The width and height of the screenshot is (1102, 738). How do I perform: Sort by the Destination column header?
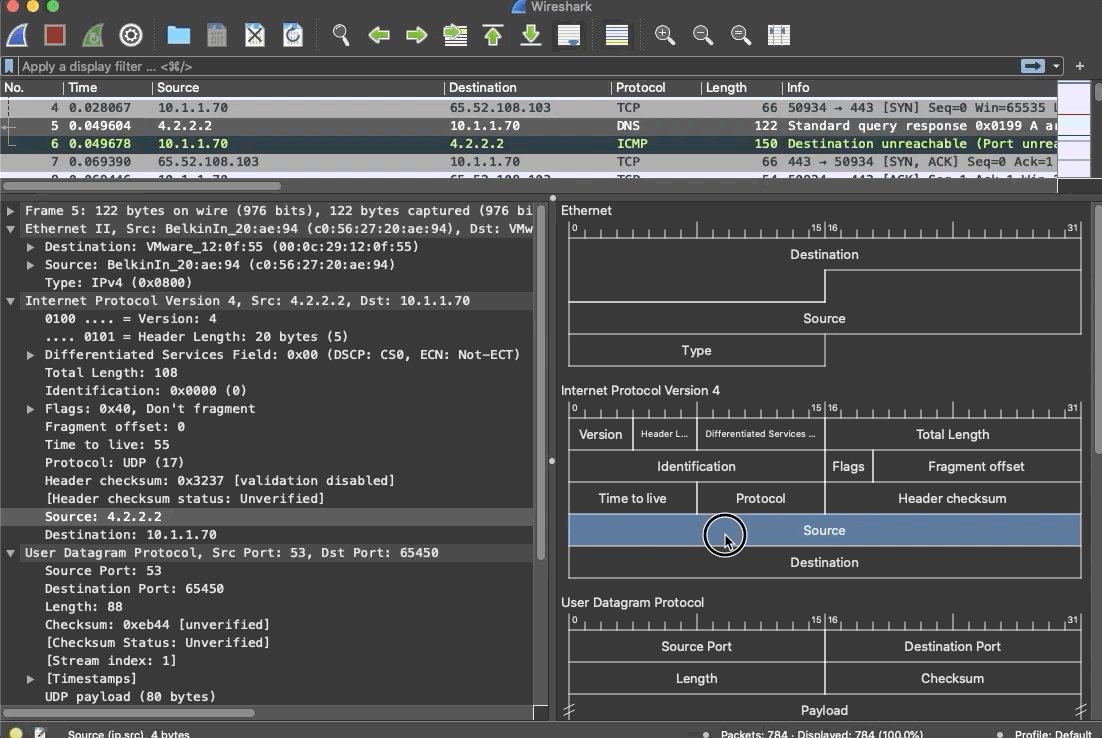click(x=527, y=88)
